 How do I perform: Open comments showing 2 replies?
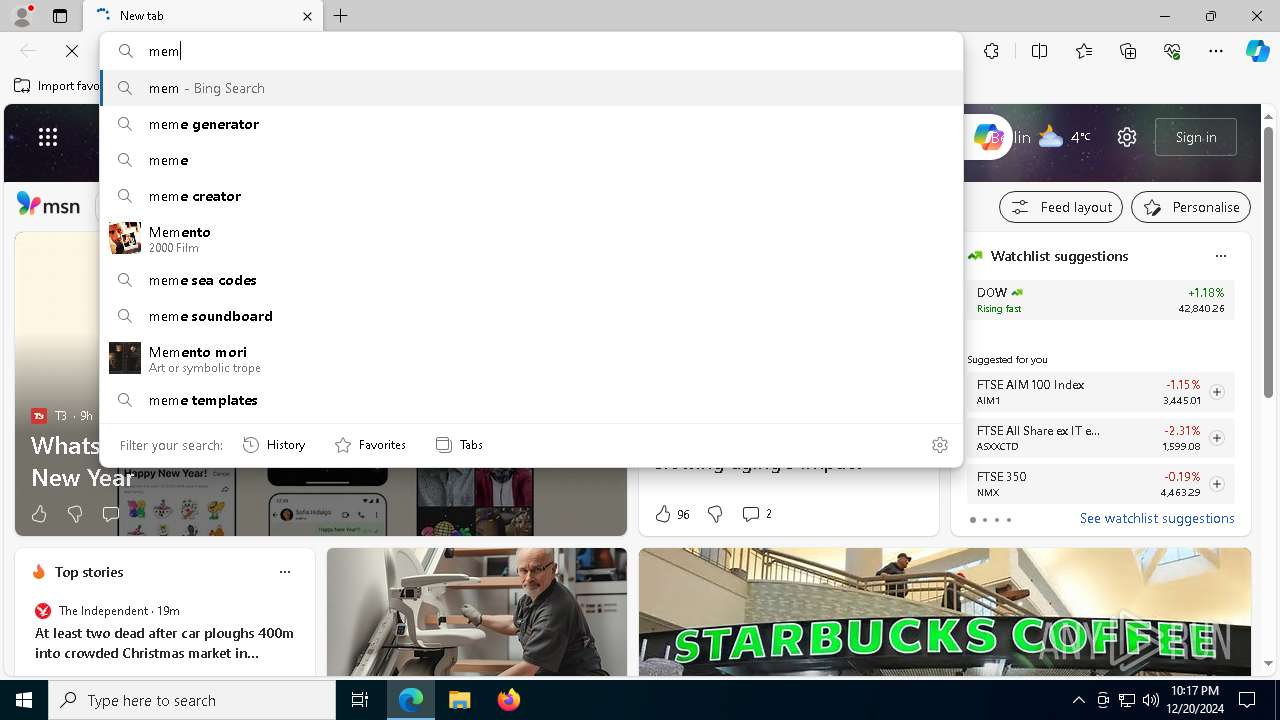point(757,514)
